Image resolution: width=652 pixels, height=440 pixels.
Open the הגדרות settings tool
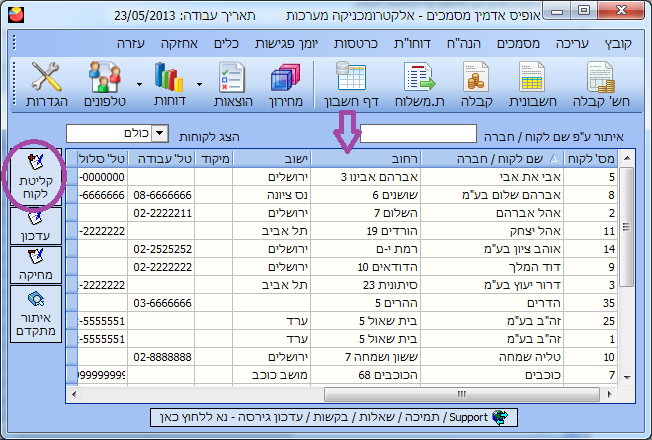47,84
